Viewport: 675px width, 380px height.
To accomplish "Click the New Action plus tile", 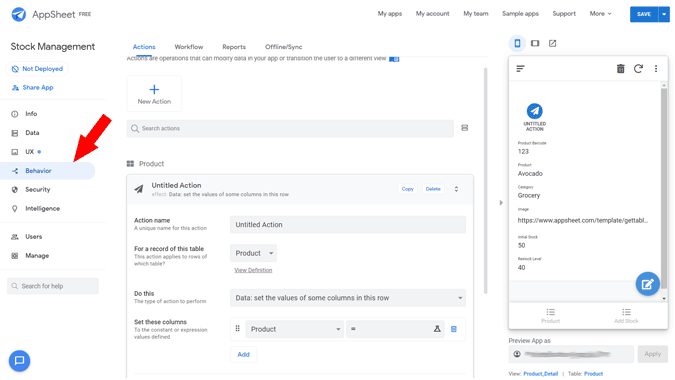I will point(154,94).
